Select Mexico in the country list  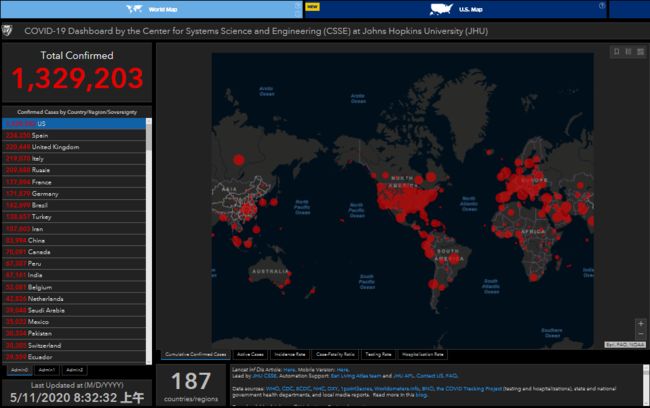click(x=74, y=322)
